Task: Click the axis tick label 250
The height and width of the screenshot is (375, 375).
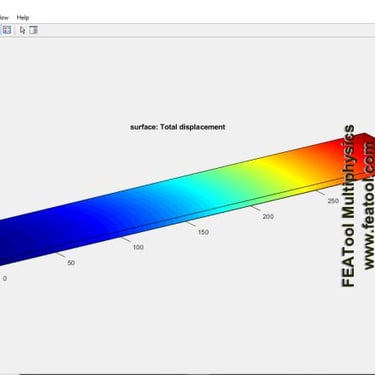Action: pyautogui.click(x=333, y=201)
